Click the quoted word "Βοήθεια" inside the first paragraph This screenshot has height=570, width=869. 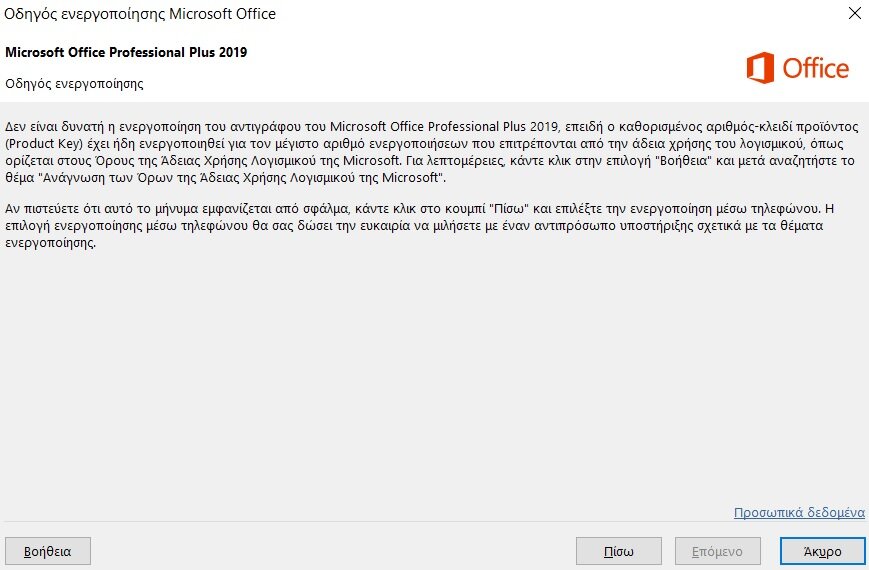coord(683,161)
